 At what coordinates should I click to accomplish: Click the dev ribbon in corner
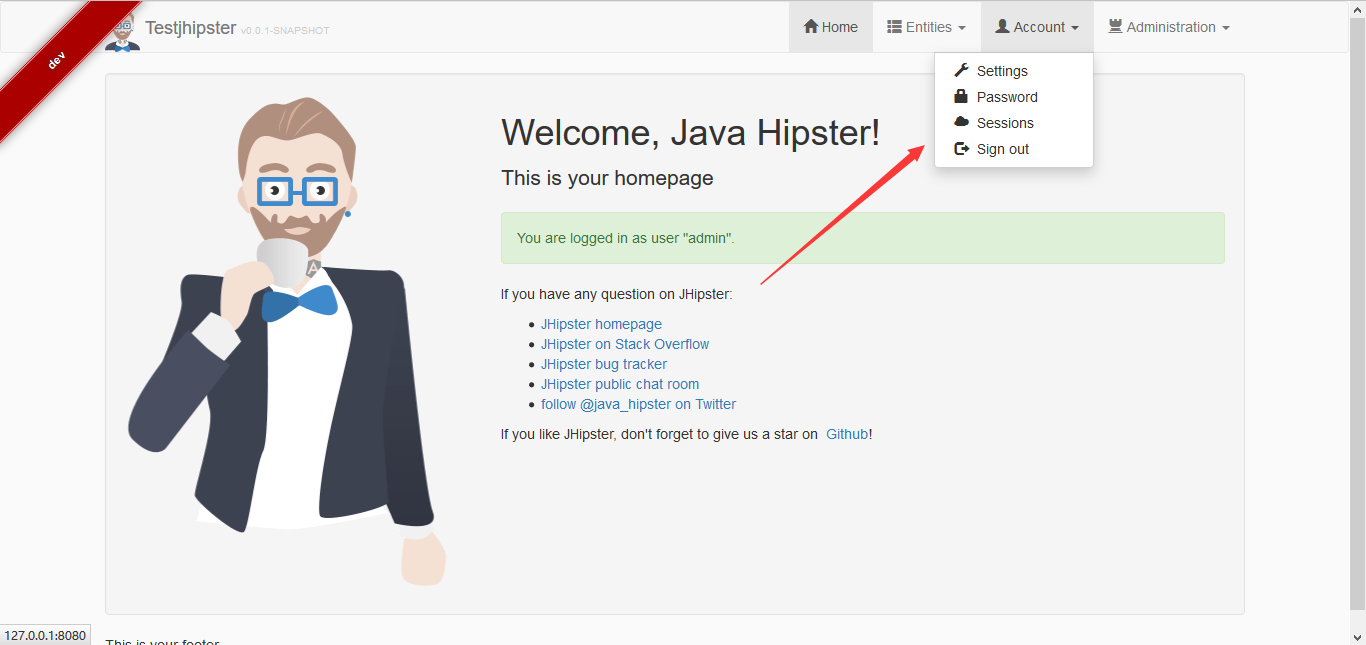tap(57, 60)
